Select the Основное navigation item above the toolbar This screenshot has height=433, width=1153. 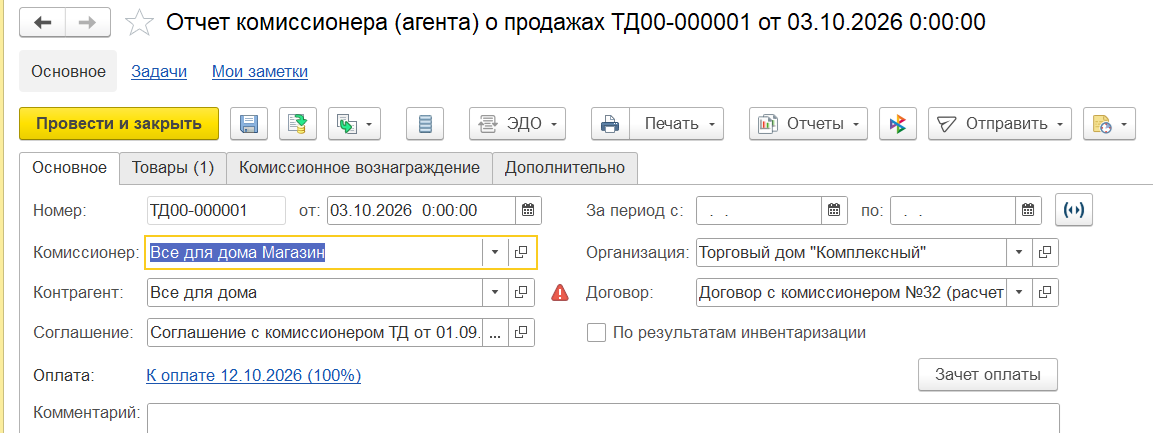(x=68, y=71)
